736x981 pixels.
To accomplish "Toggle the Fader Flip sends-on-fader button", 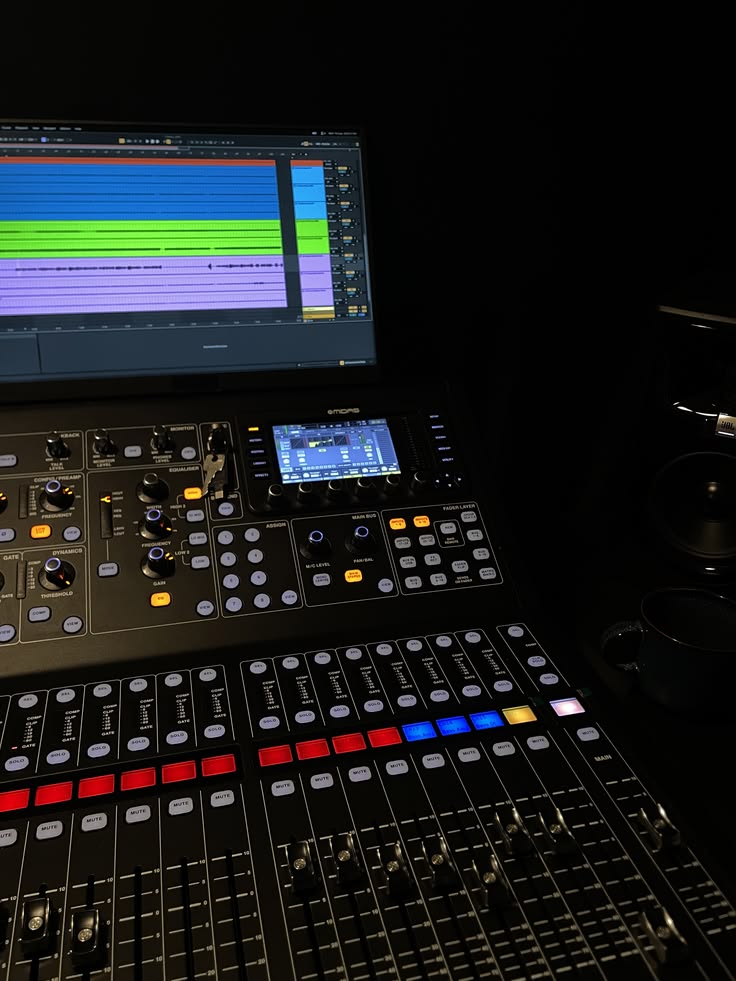I will [x=460, y=566].
